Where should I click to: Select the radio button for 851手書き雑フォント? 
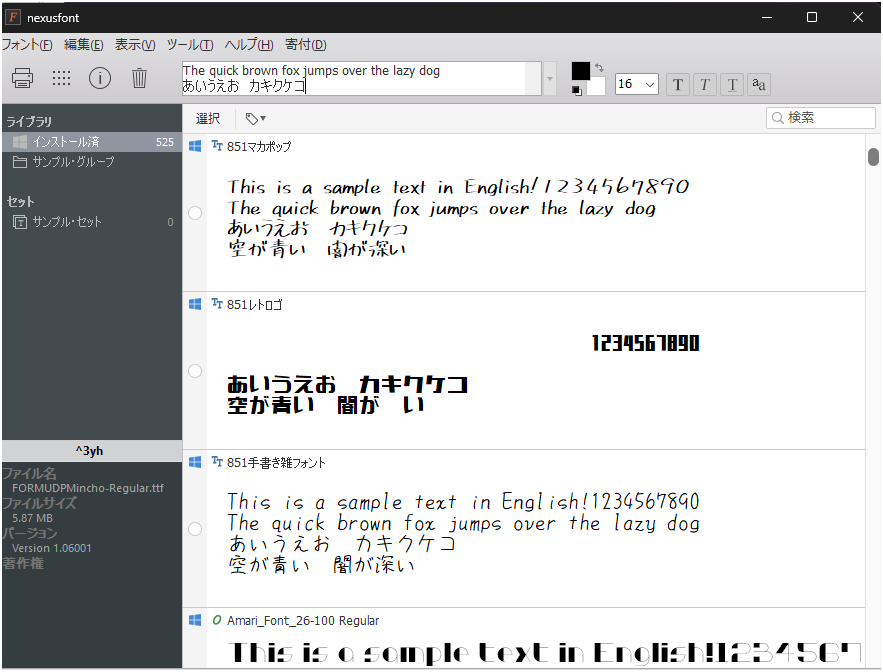[x=195, y=528]
